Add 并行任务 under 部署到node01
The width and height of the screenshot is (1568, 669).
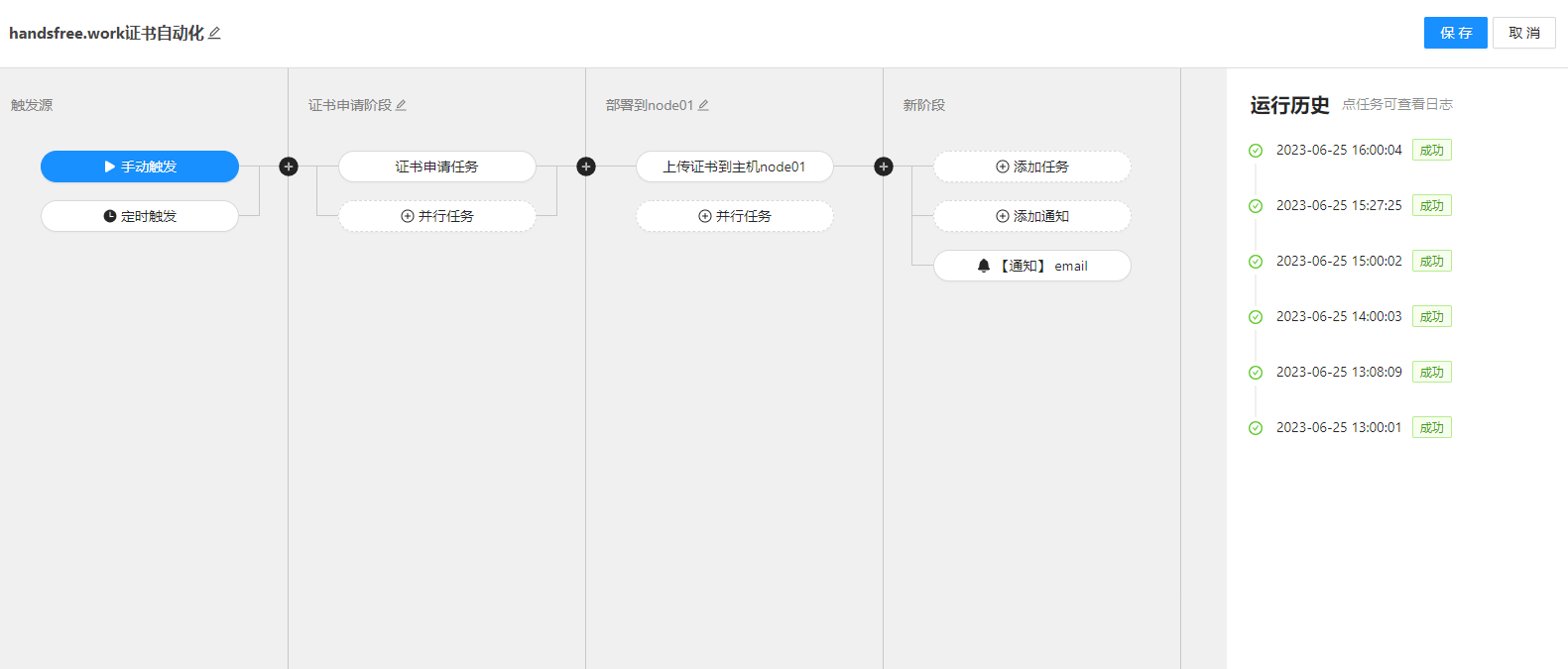pos(735,216)
